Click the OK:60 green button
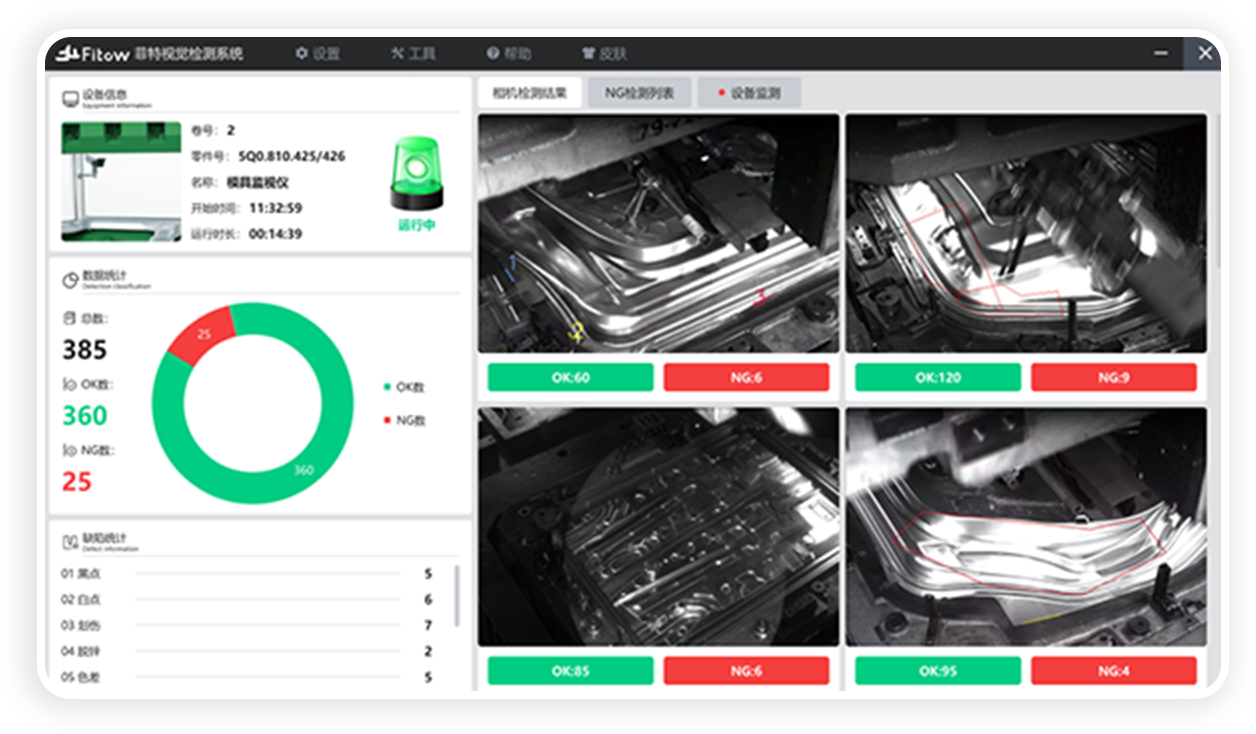This screenshot has width=1256, height=734. 570,377
